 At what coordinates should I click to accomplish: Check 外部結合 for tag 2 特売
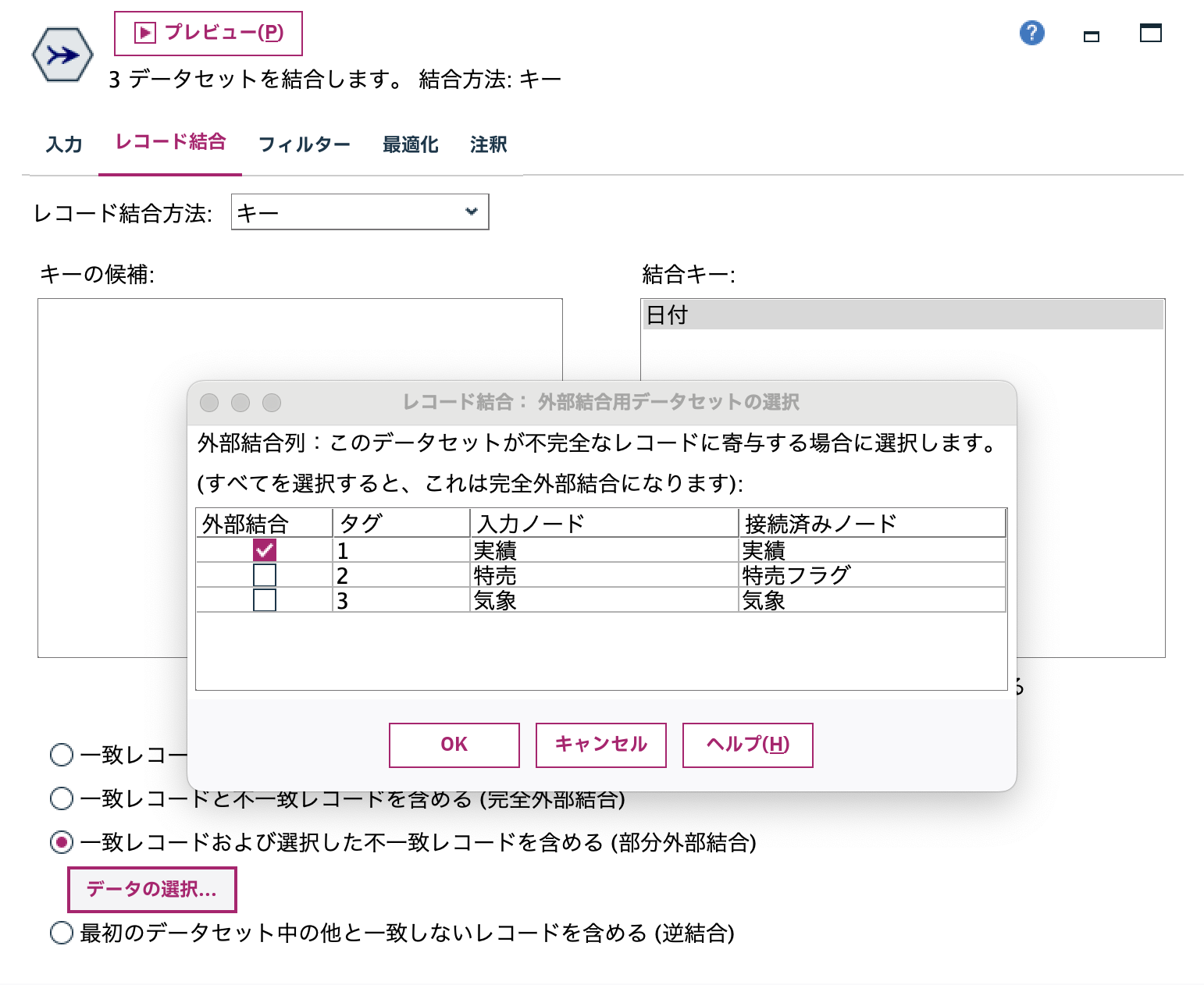[x=265, y=575]
